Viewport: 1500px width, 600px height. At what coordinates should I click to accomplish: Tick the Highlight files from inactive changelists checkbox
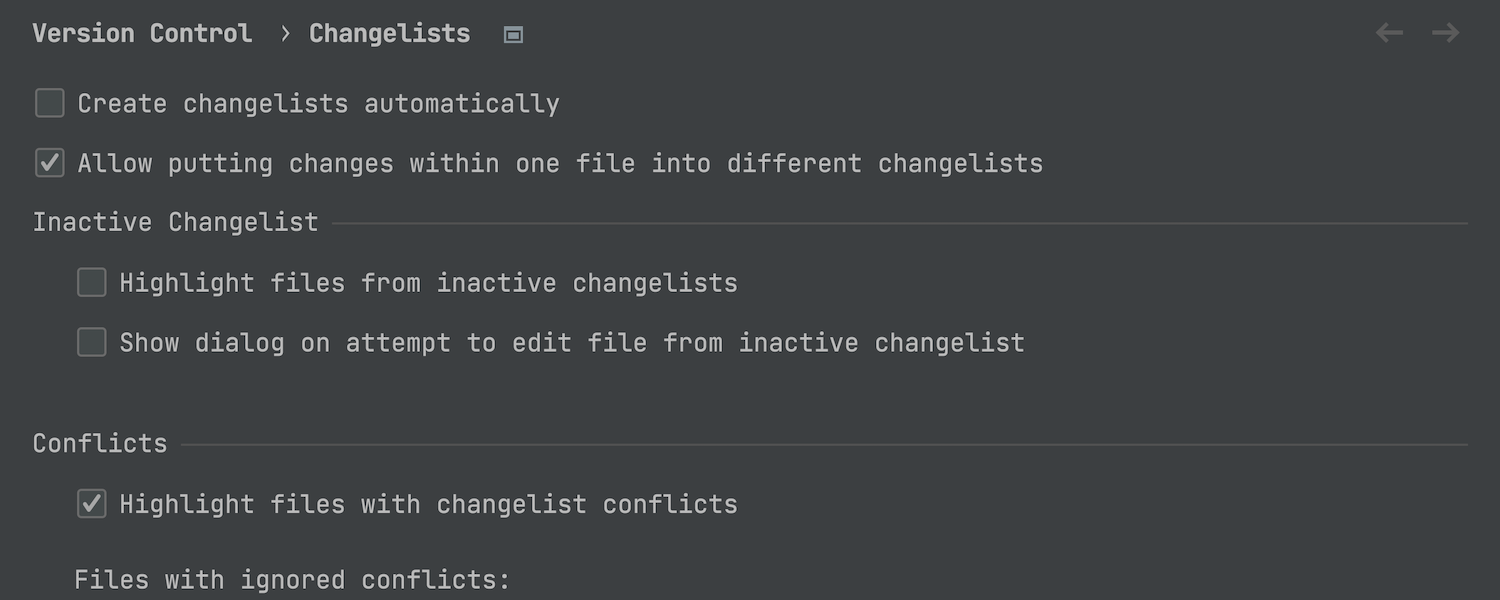click(92, 283)
